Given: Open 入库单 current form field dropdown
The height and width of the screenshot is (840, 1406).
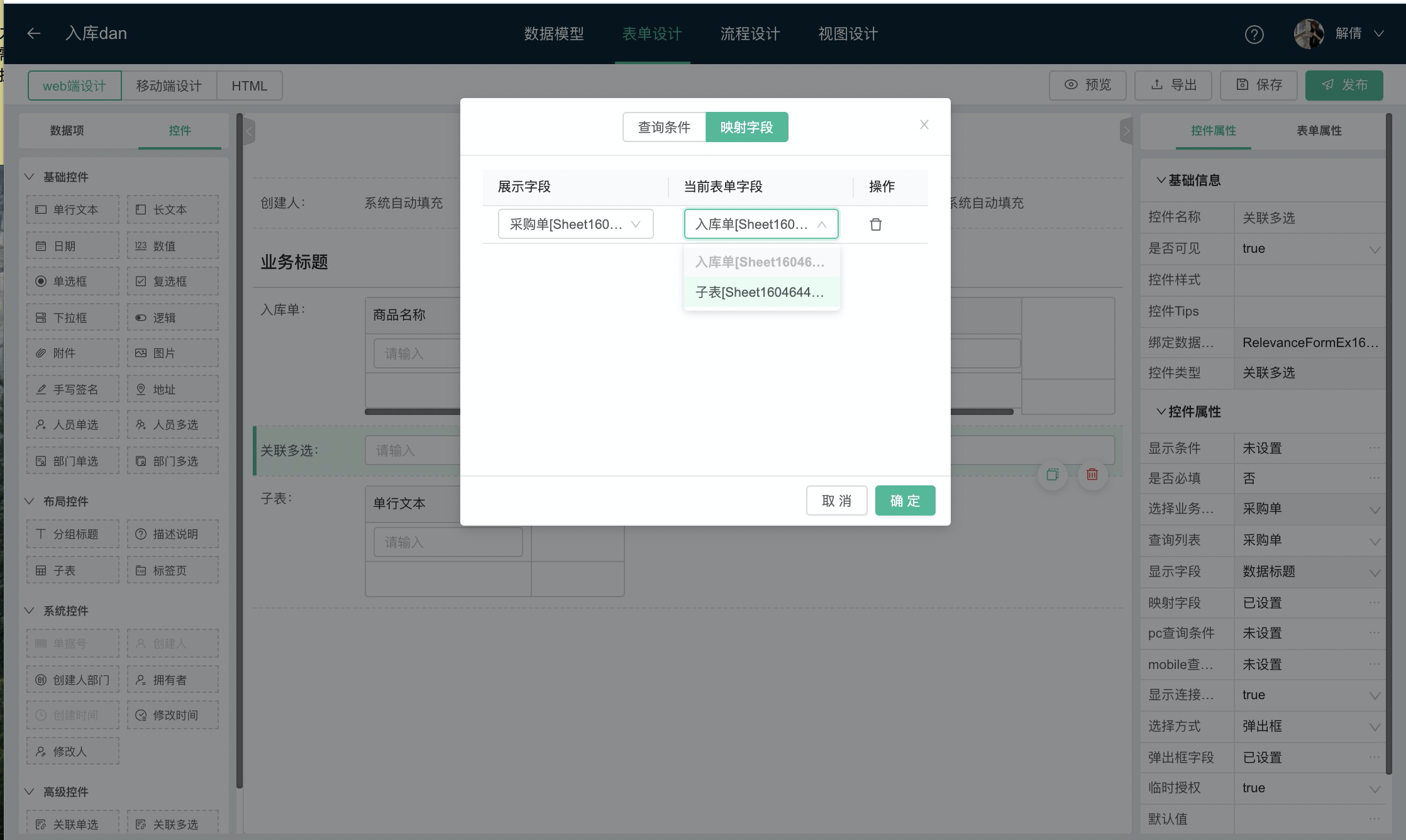Looking at the screenshot, I should point(761,224).
